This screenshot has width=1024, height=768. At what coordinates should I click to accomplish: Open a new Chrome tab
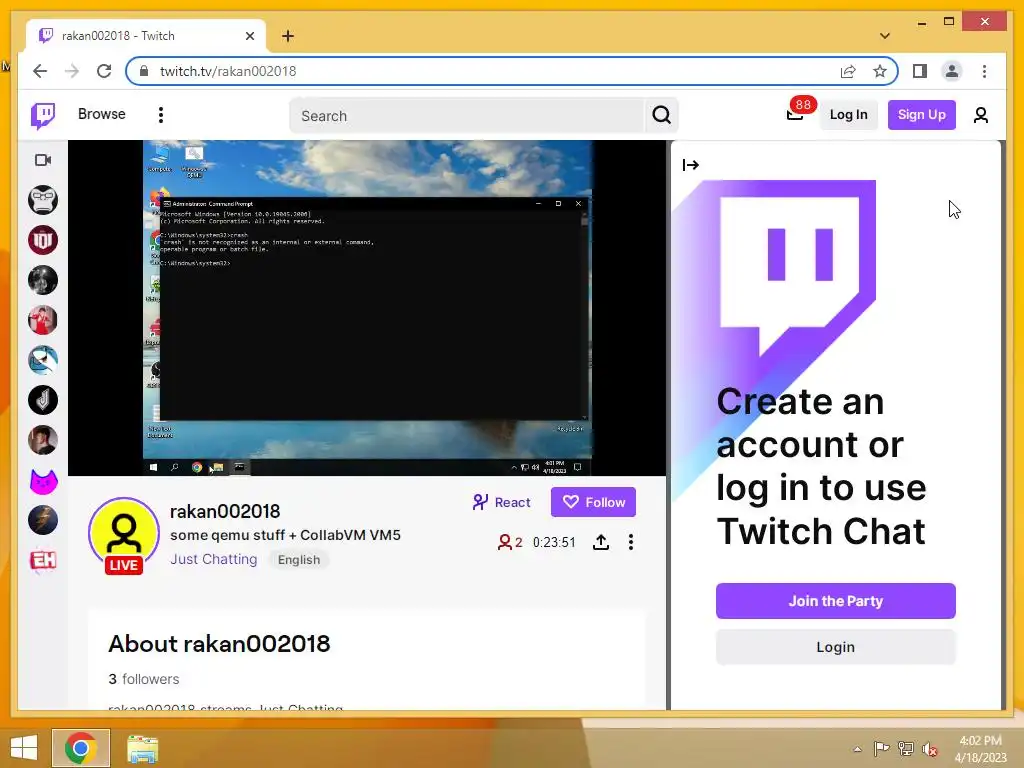tap(288, 36)
